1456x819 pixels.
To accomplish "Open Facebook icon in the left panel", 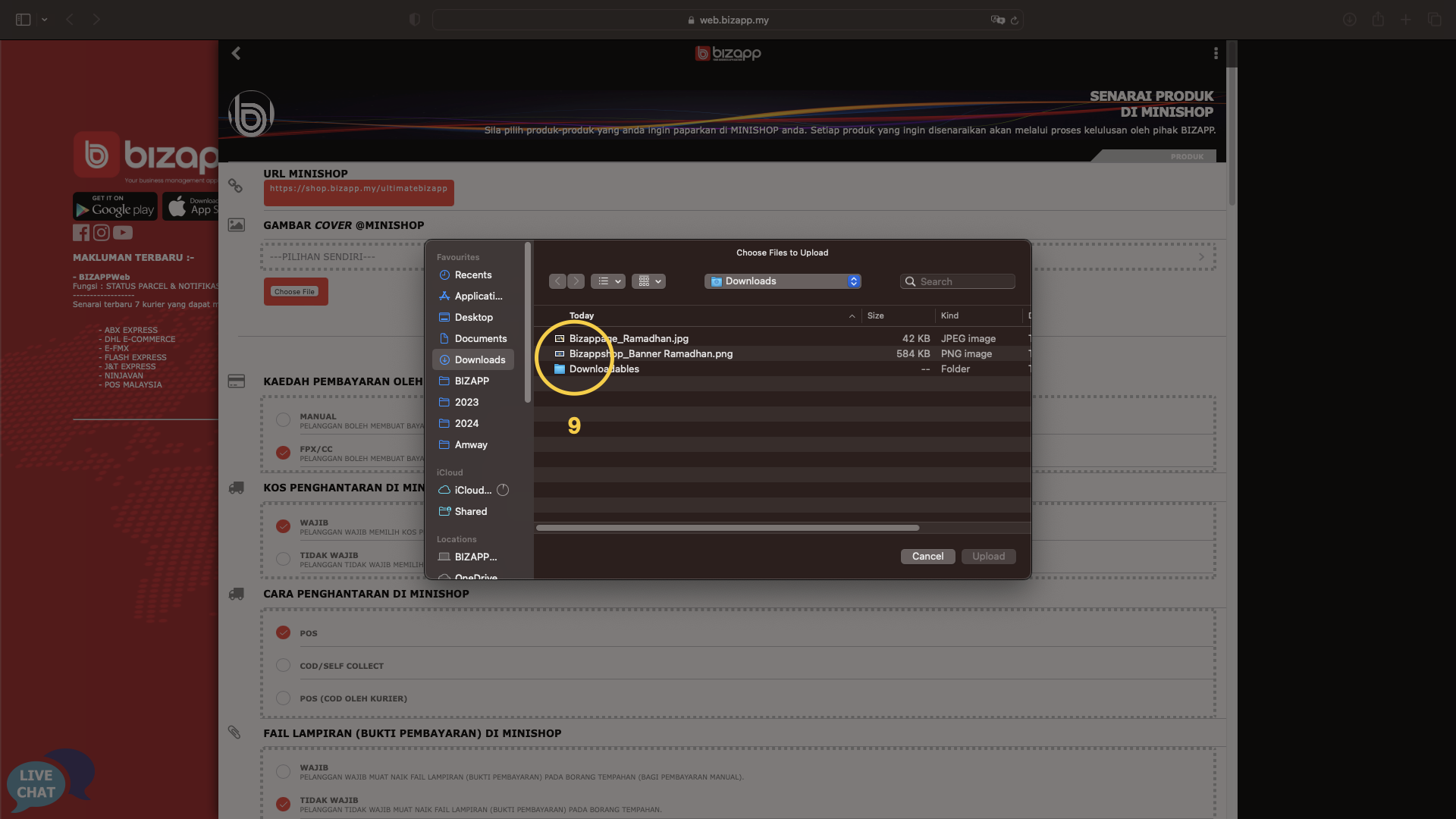I will (x=81, y=233).
